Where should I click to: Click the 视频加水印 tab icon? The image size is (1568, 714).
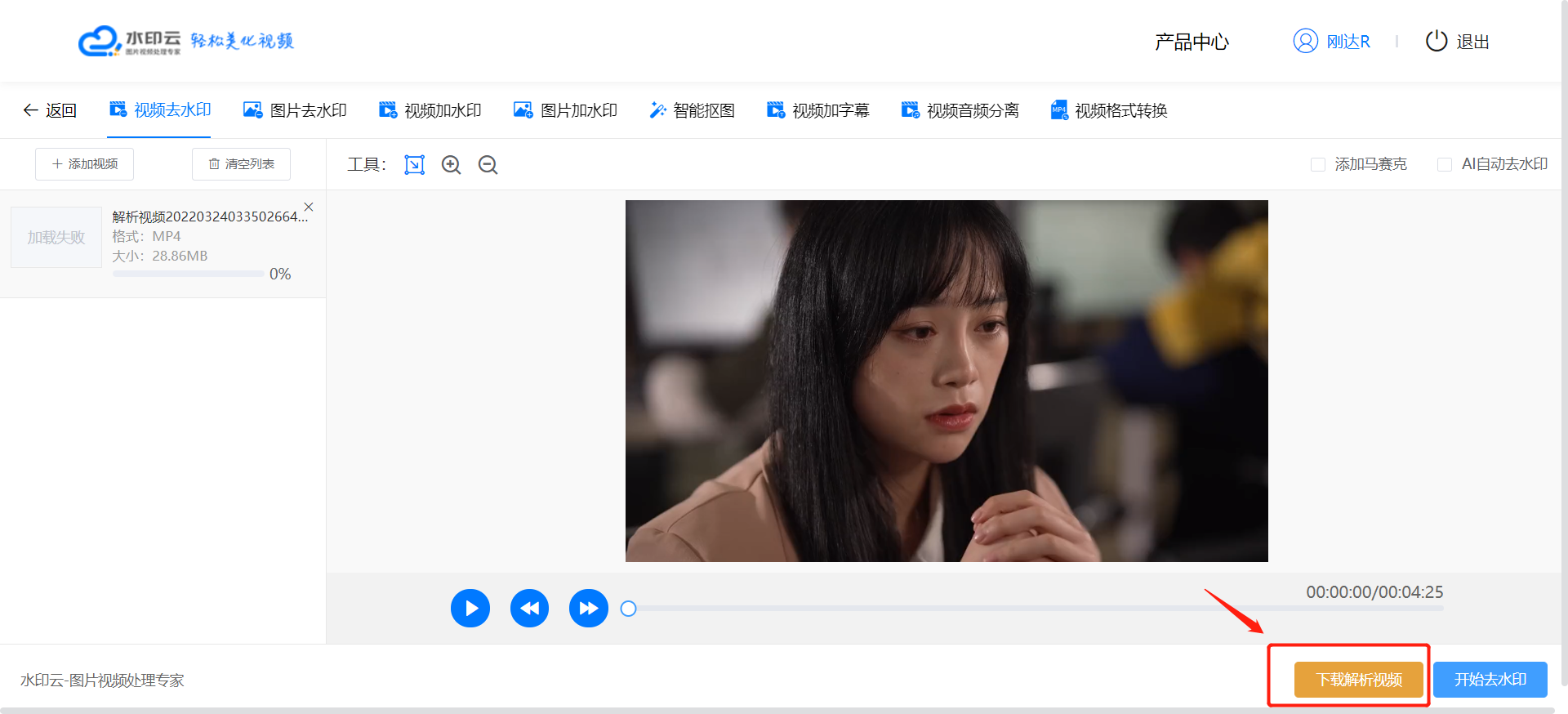(x=388, y=109)
